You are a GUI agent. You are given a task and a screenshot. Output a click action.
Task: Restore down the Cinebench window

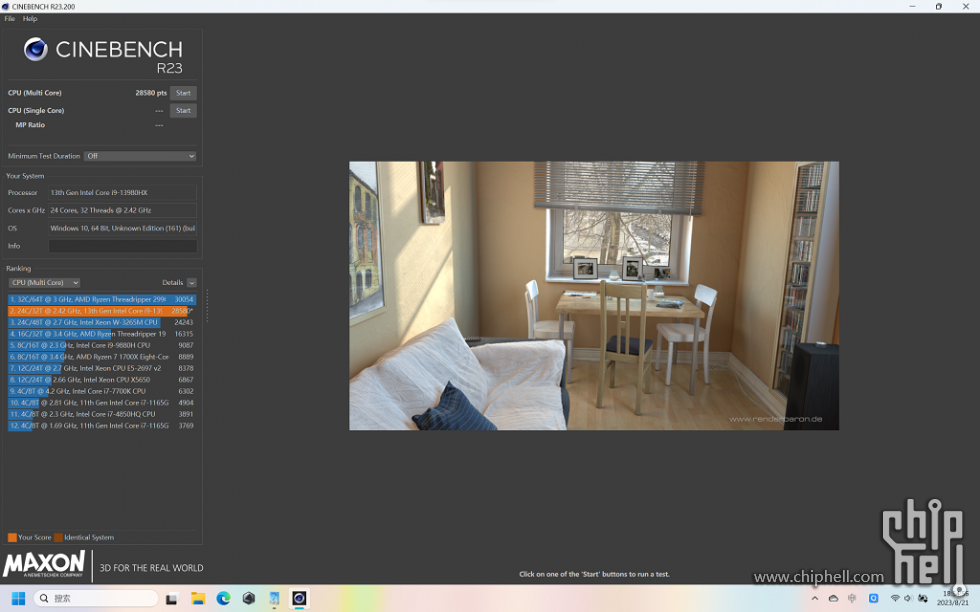tap(939, 6)
